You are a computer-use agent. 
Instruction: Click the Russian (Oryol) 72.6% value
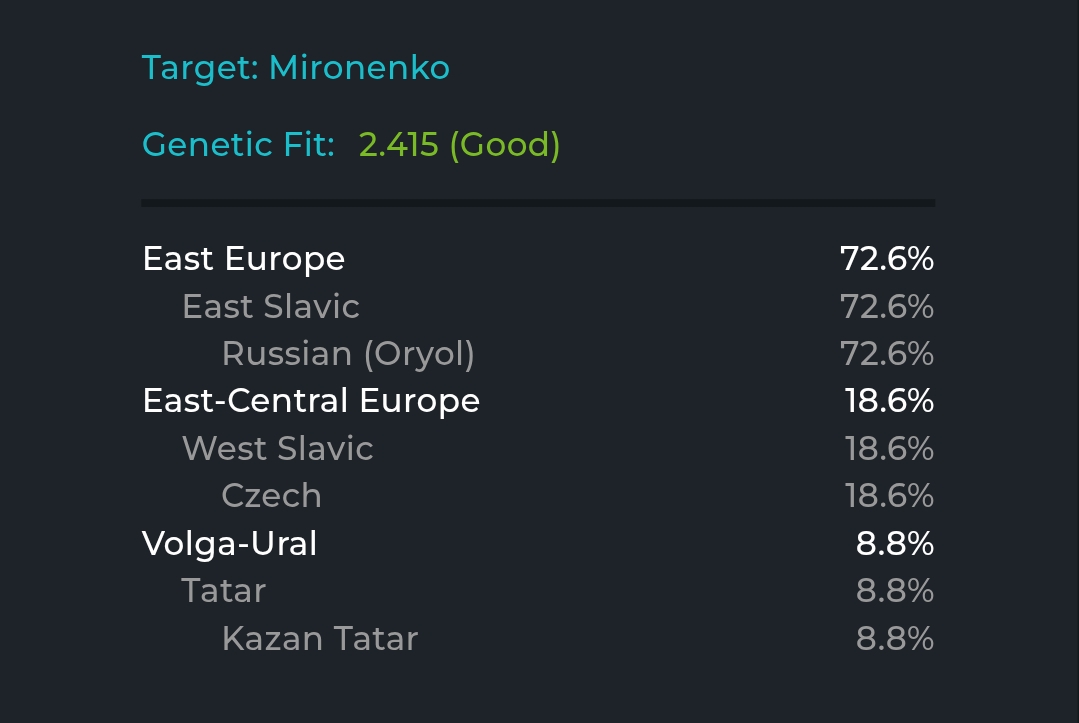tap(887, 354)
